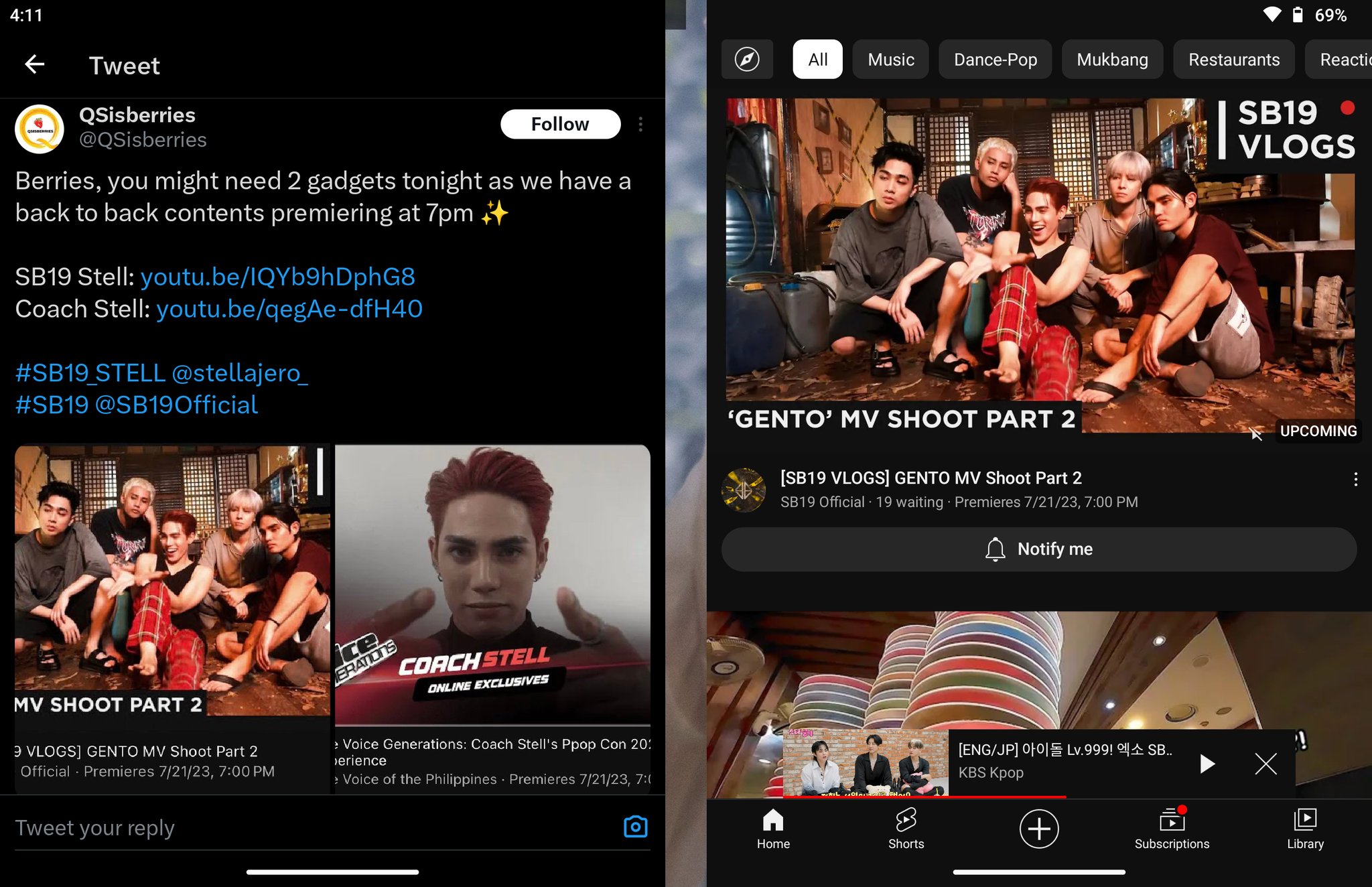
Task: Close the KBS Kpop miniplayer
Action: tap(1265, 763)
